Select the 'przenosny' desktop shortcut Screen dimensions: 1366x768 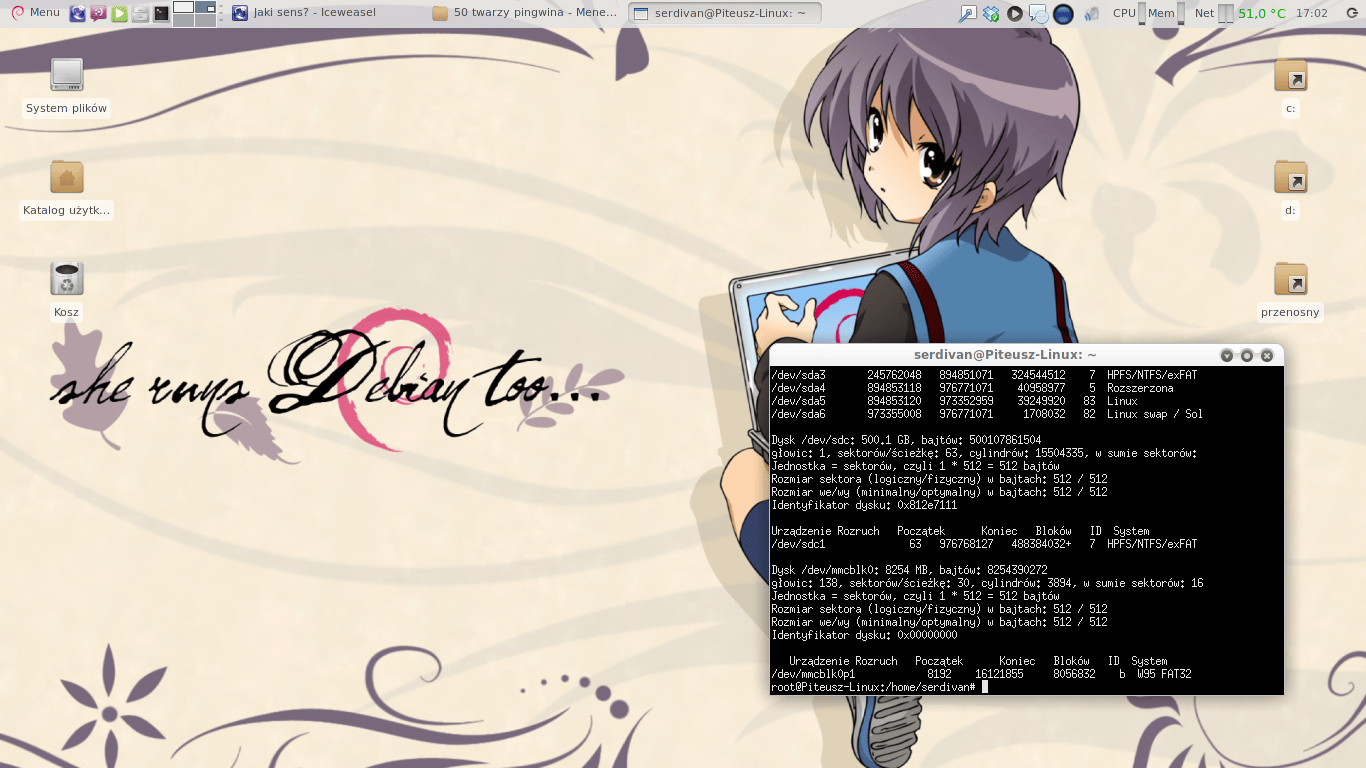(x=1290, y=280)
